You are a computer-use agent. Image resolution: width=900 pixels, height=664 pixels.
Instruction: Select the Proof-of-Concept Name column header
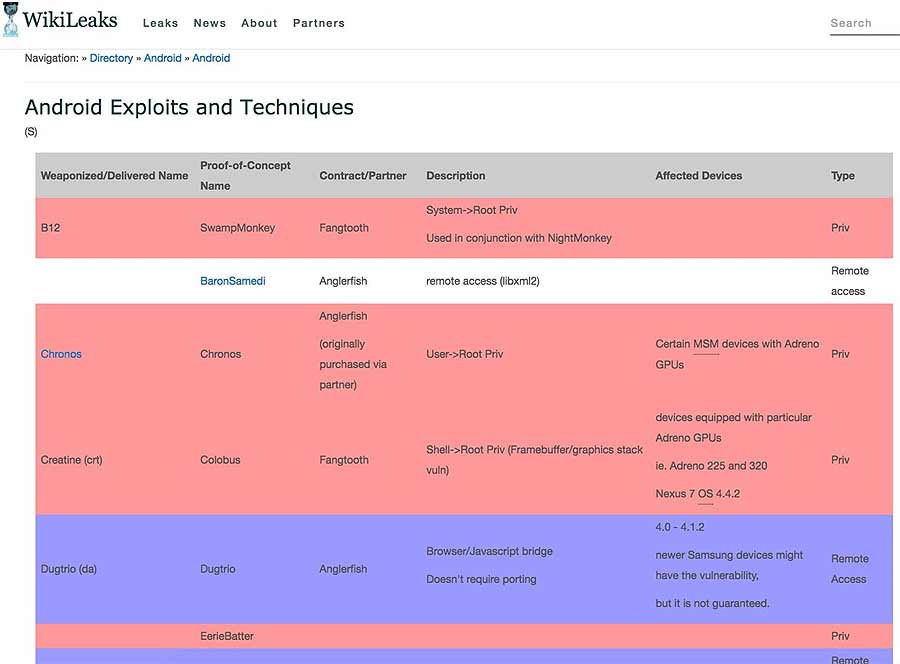pos(245,176)
